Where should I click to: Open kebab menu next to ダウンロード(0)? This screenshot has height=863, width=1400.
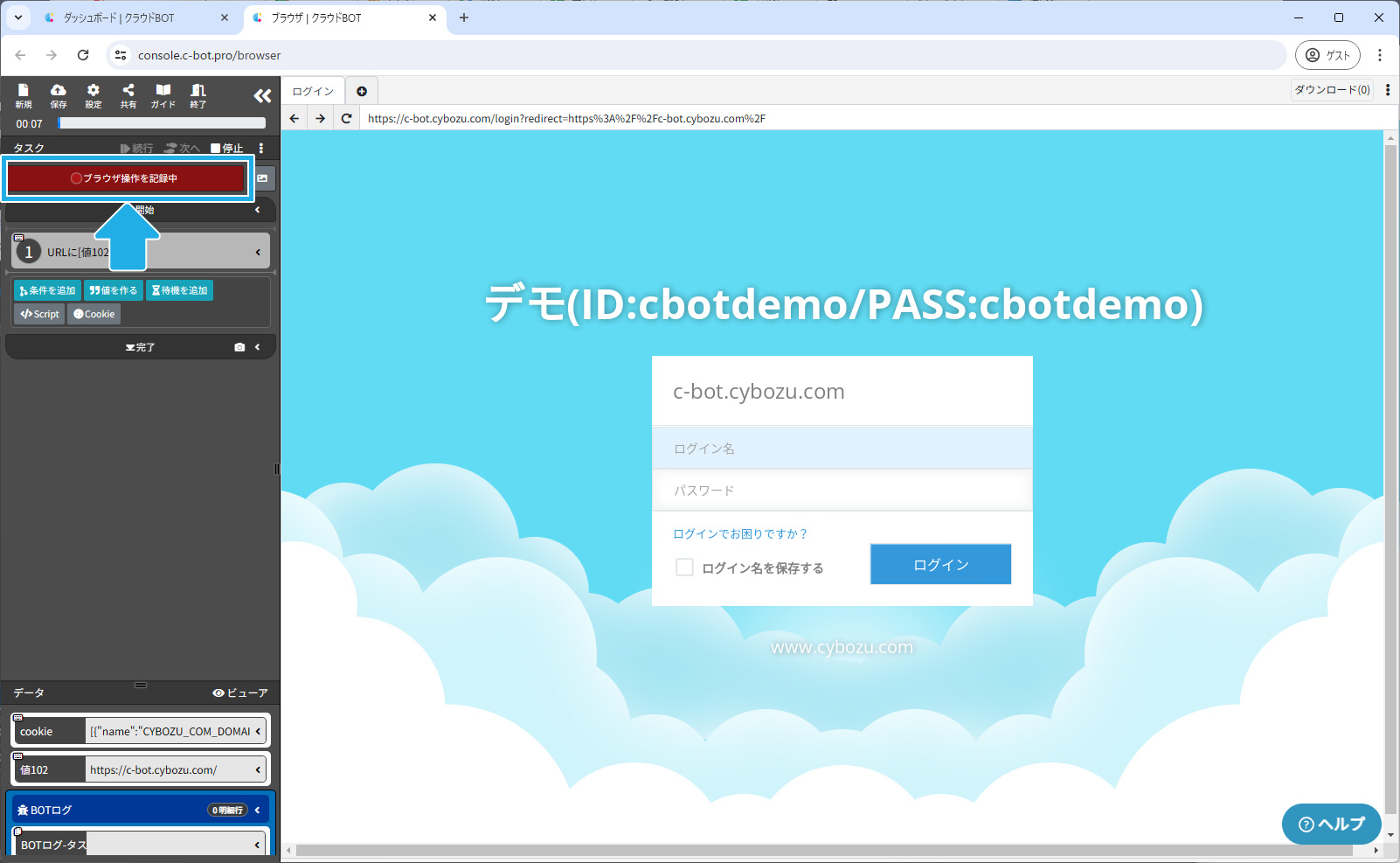1388,90
